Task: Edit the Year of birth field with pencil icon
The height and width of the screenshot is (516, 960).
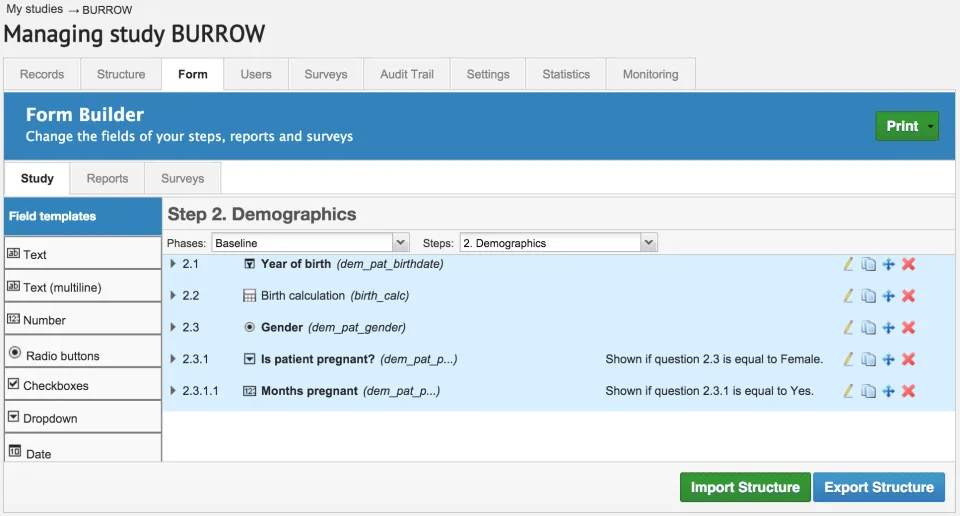Action: (848, 264)
